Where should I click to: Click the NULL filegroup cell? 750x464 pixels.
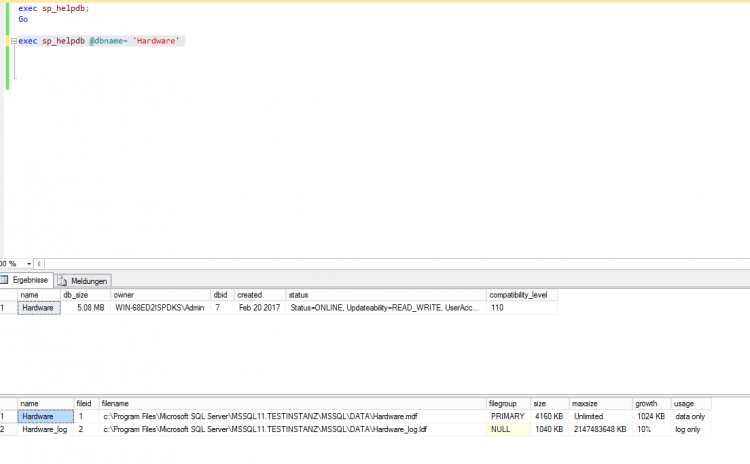click(497, 429)
